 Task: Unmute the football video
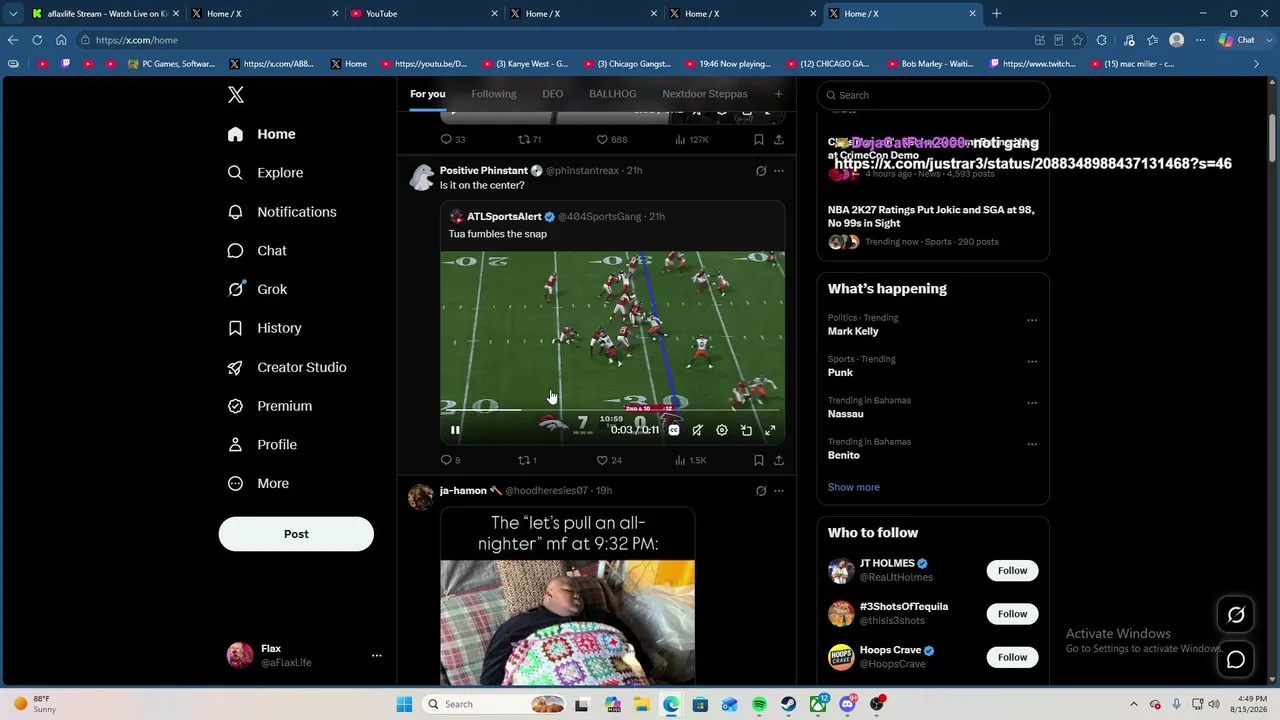698,430
